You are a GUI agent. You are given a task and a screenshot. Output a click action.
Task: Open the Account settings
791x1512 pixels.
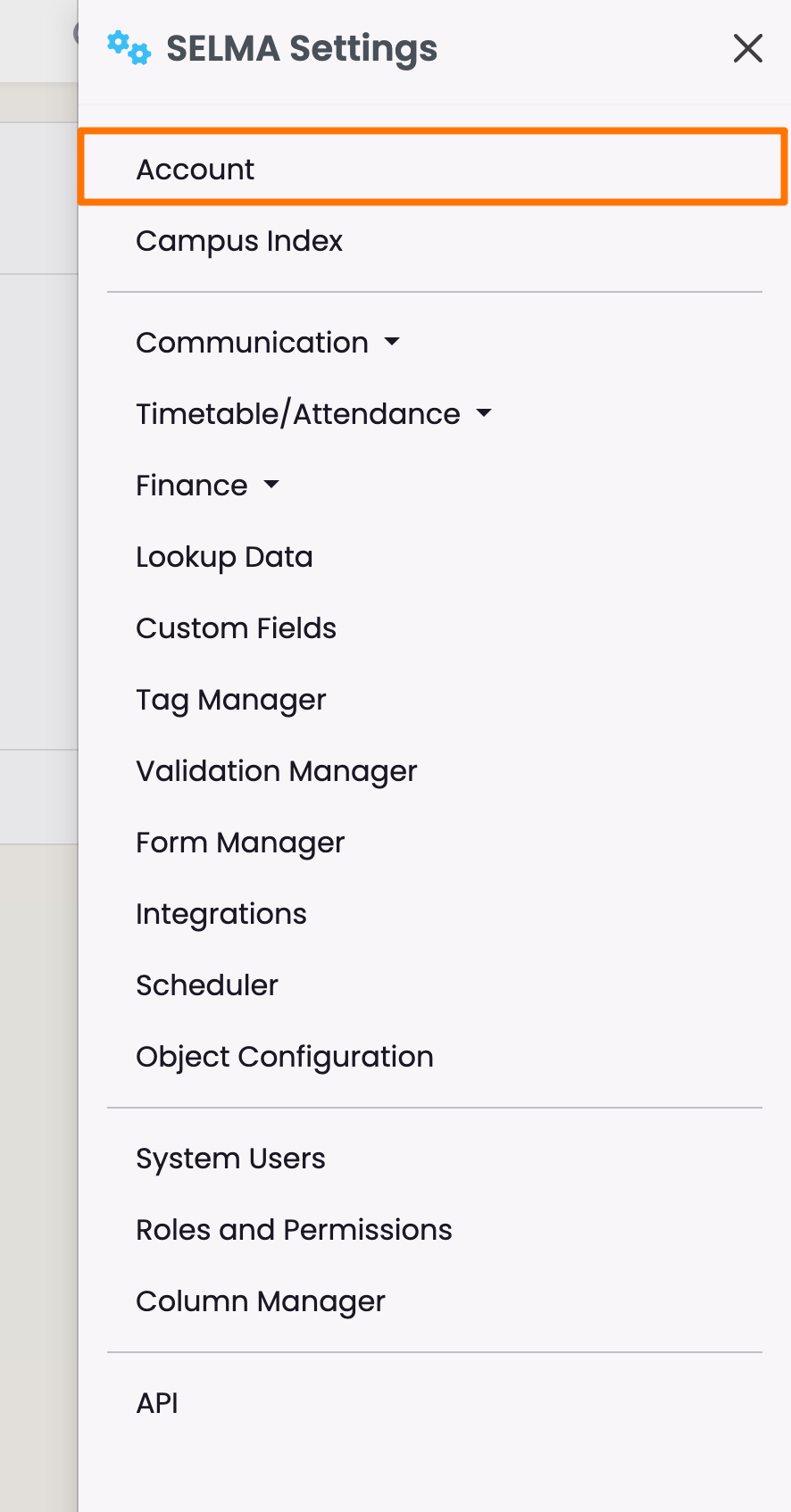(196, 169)
